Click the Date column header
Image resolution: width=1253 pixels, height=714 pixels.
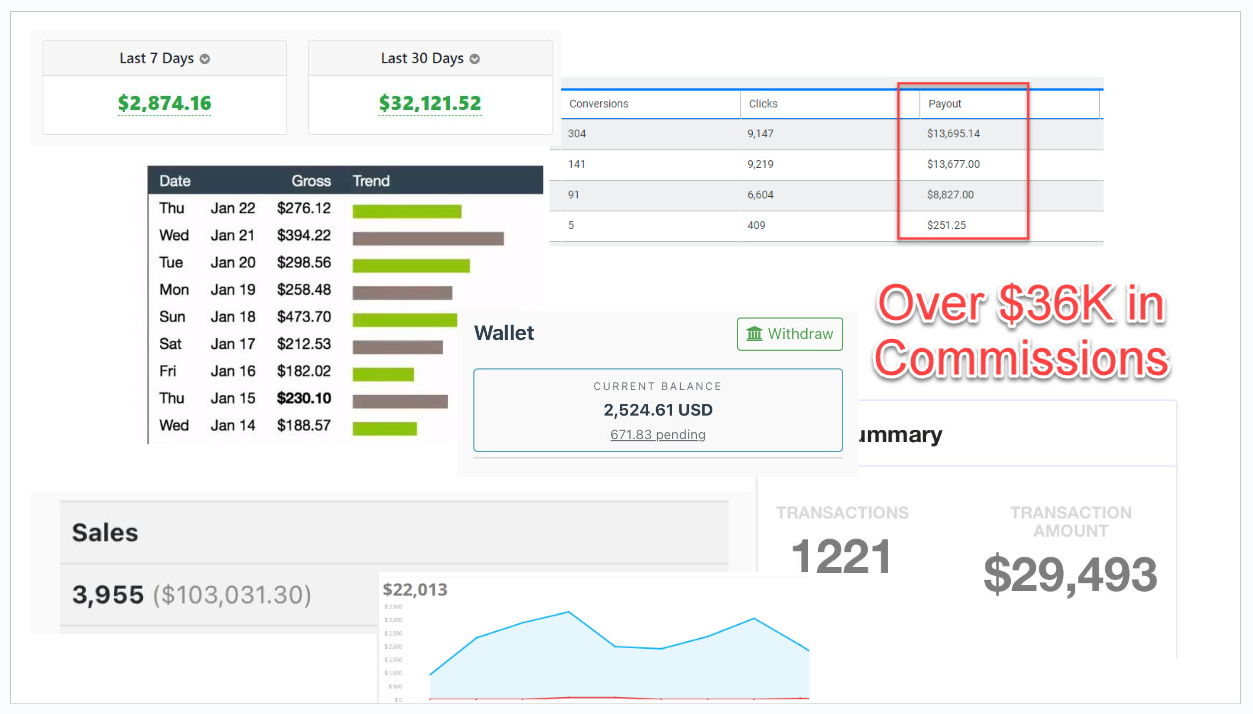[175, 181]
